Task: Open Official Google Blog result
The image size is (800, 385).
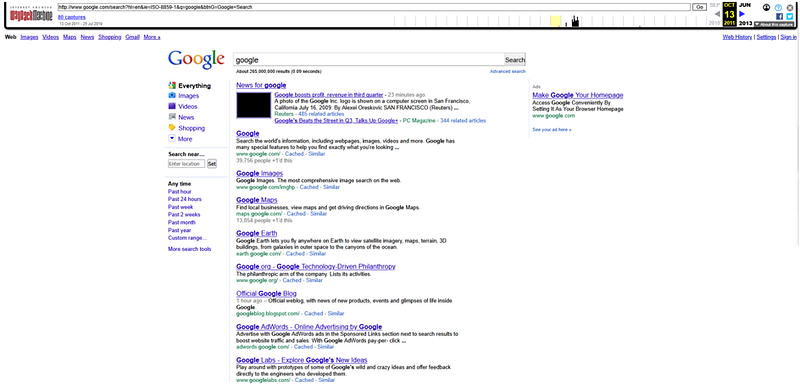Action: (266, 293)
